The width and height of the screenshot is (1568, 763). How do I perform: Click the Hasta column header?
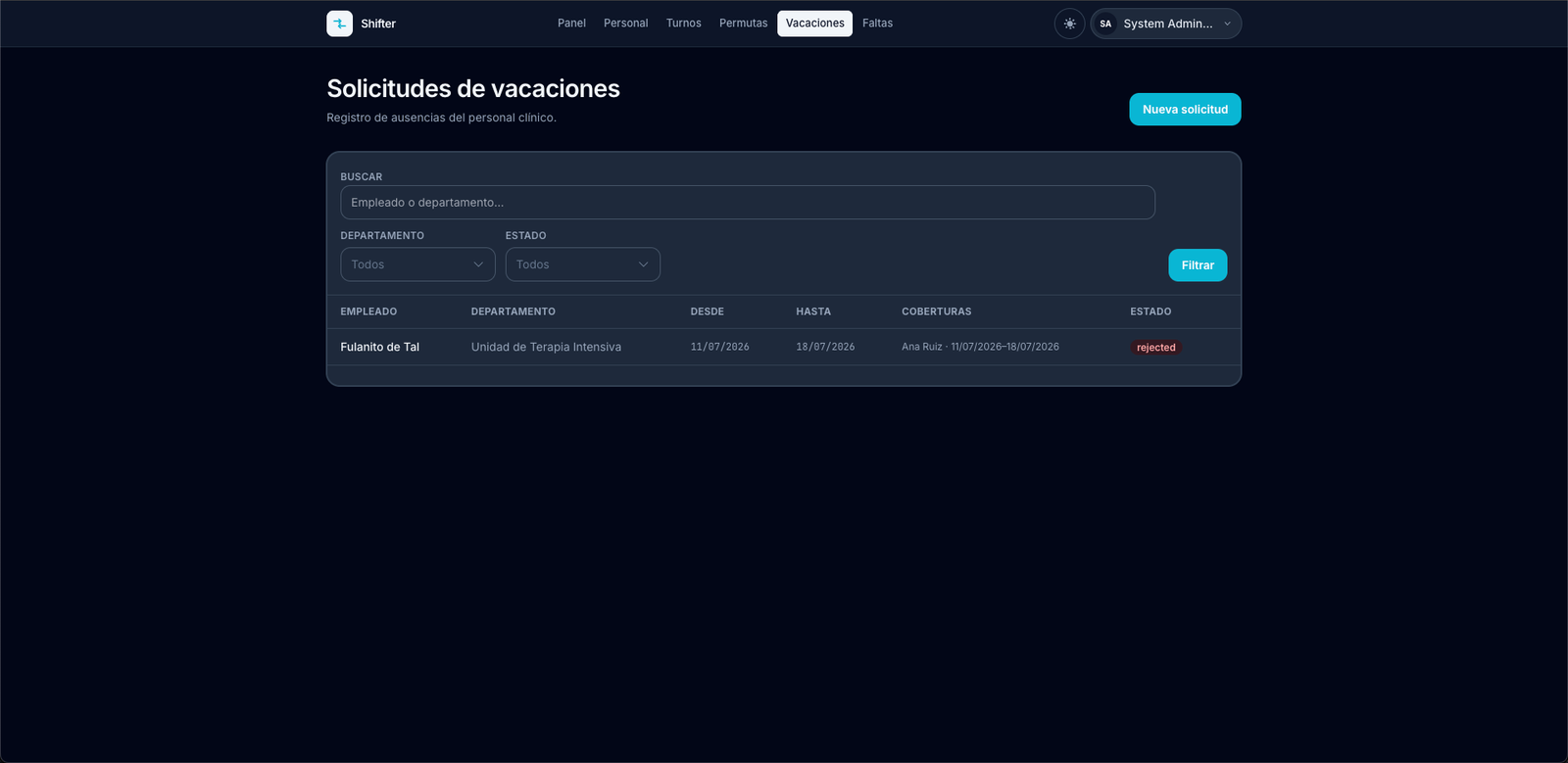click(813, 311)
